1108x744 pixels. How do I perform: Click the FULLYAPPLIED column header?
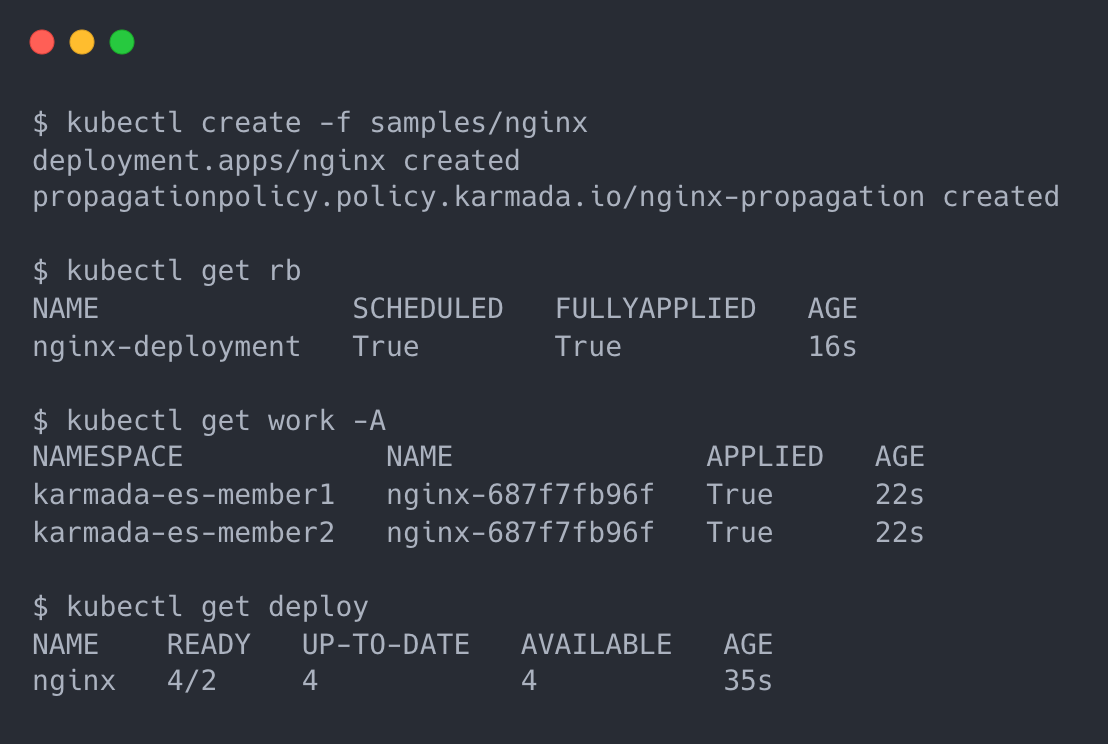pyautogui.click(x=655, y=309)
